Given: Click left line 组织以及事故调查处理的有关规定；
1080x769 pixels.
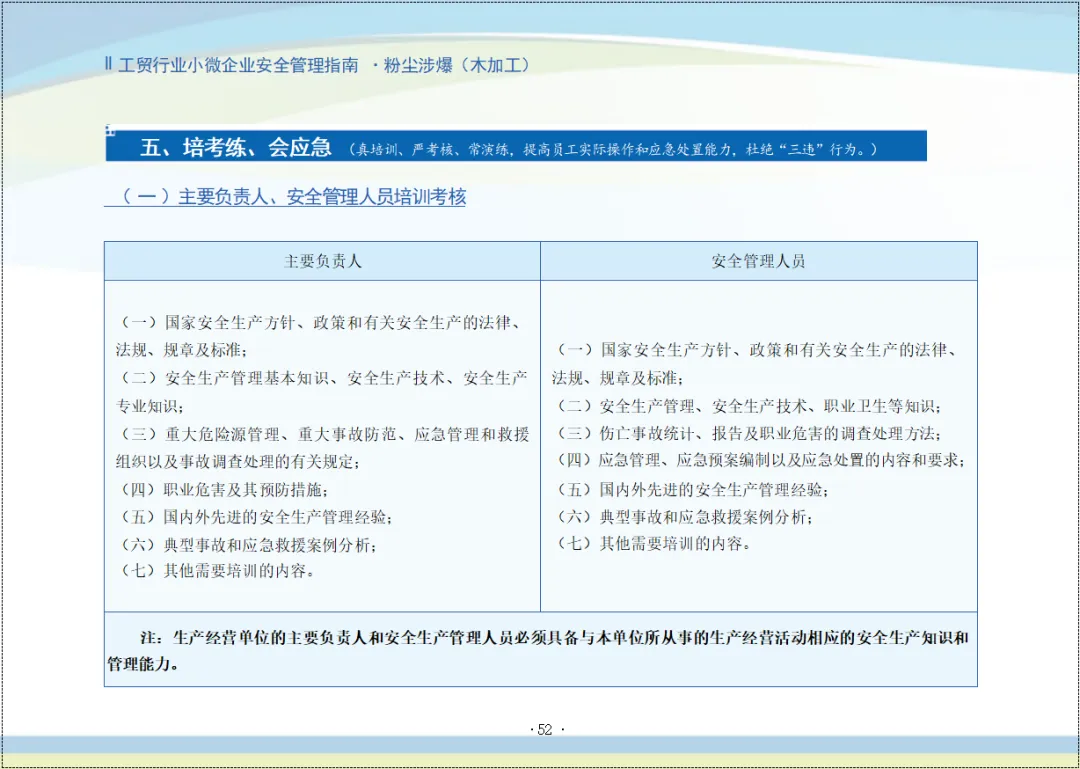Looking at the screenshot, I should pos(238,462).
